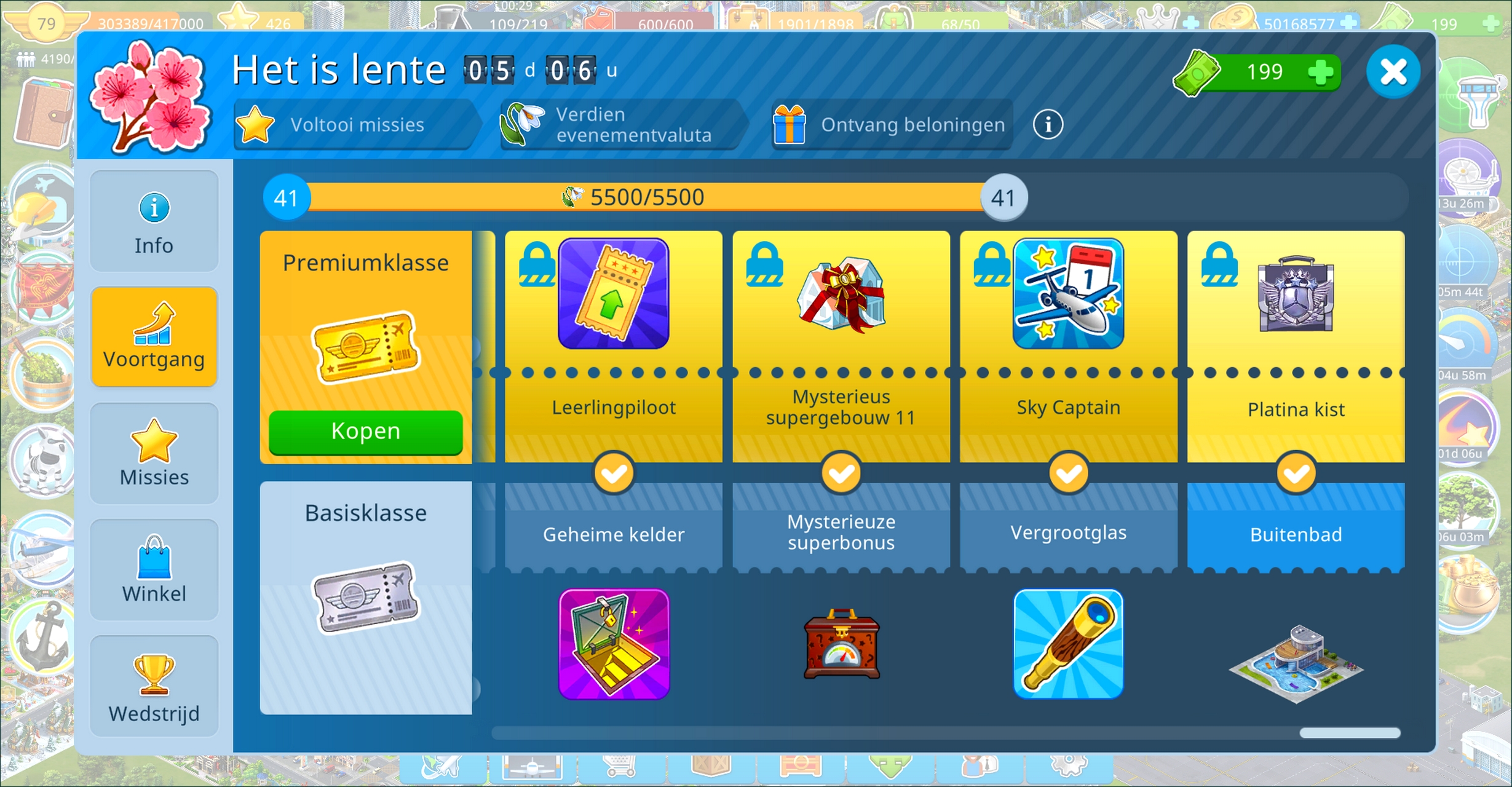Open the Info tab in sidebar
The image size is (1512, 787).
pyautogui.click(x=154, y=221)
